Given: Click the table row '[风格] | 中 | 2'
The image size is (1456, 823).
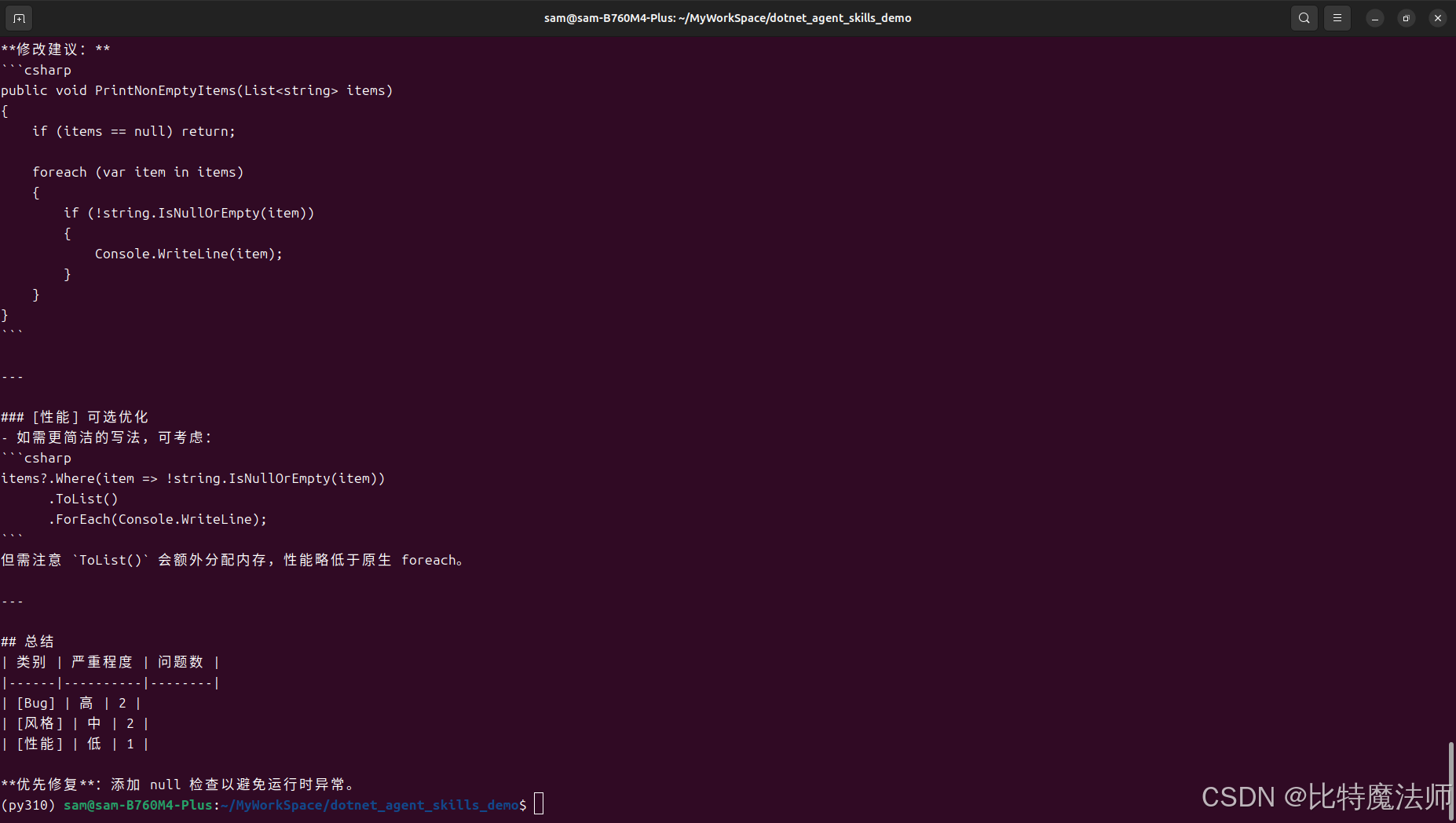Looking at the screenshot, I should click(75, 723).
